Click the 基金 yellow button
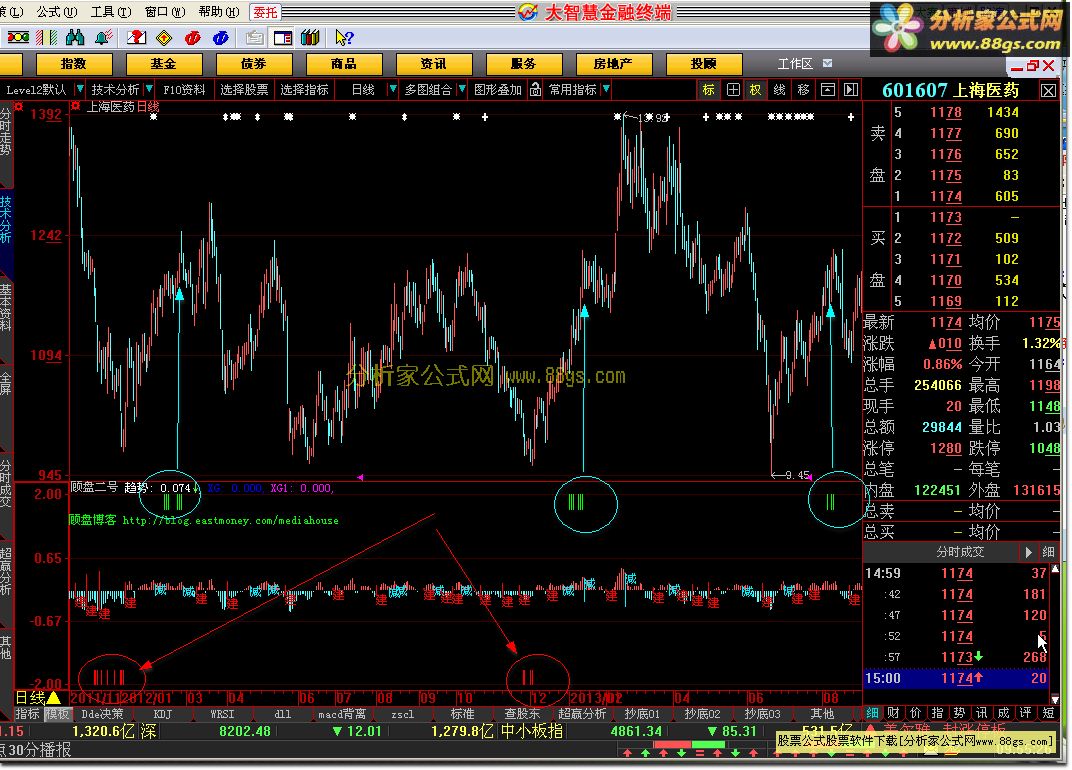1072x770 pixels. click(163, 64)
